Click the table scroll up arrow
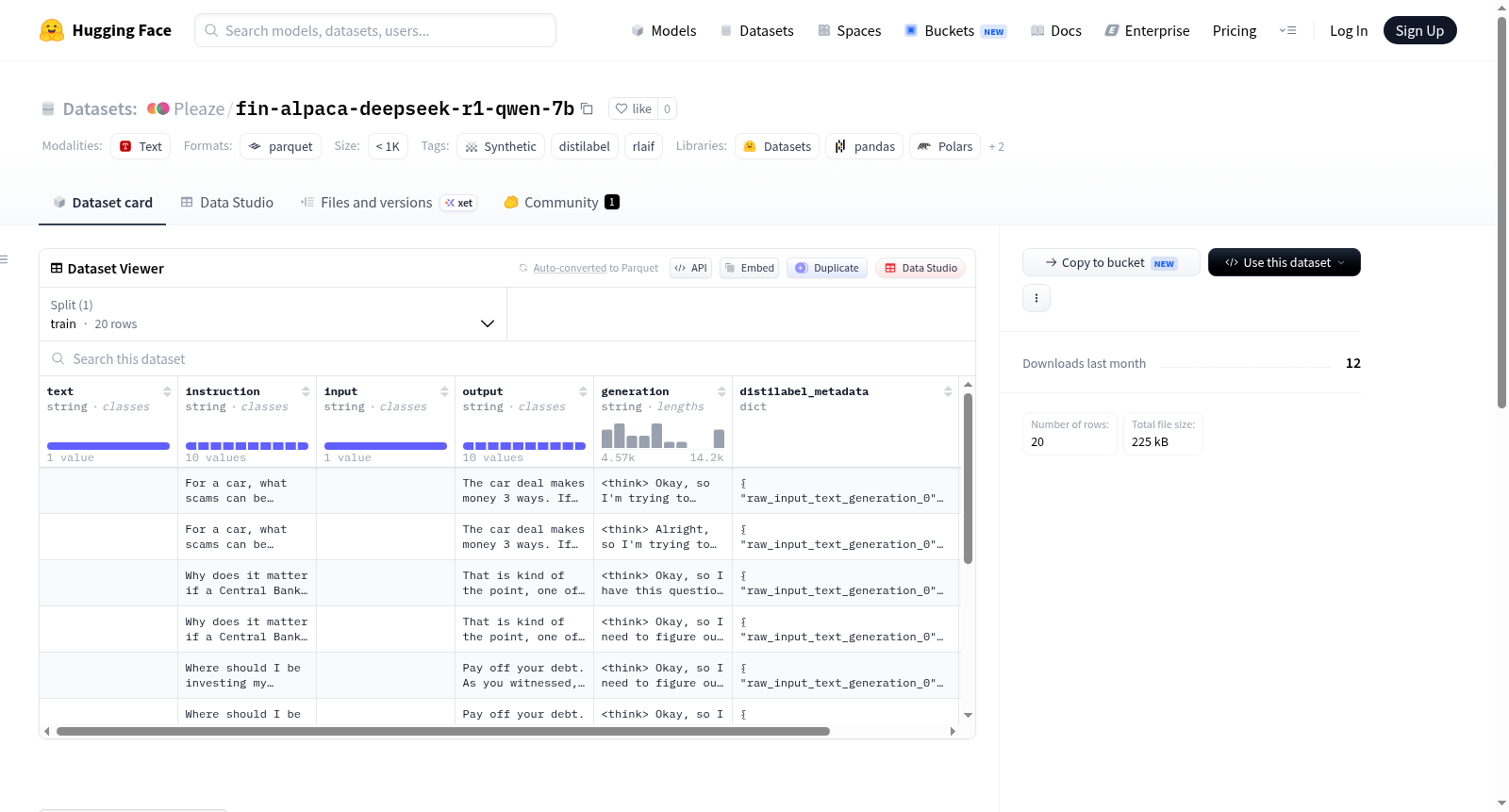The image size is (1509, 812). (968, 385)
